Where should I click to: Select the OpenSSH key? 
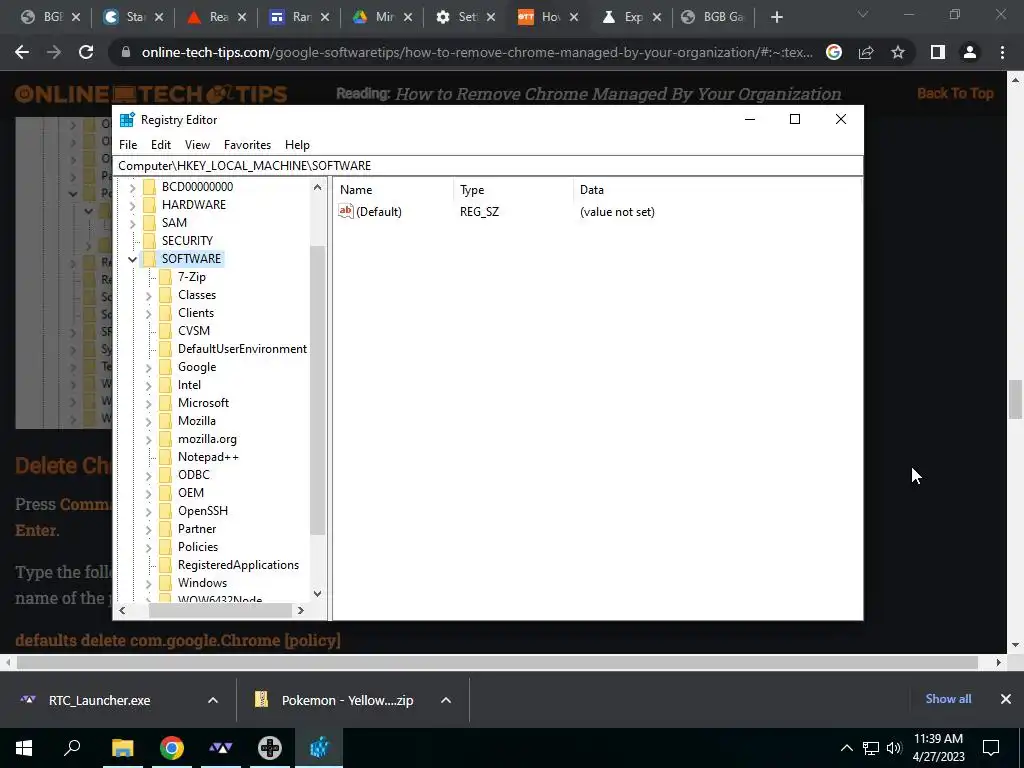(x=202, y=511)
